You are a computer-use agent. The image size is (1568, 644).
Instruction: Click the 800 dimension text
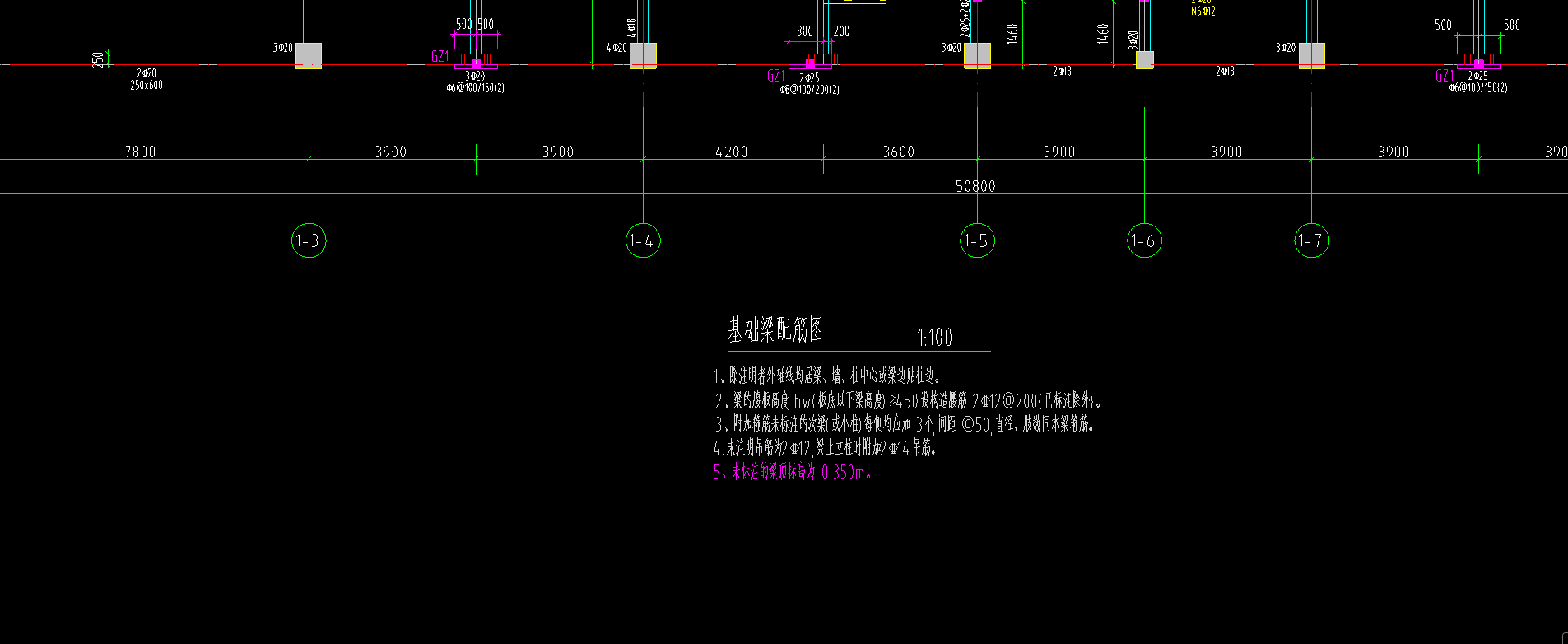point(804,31)
